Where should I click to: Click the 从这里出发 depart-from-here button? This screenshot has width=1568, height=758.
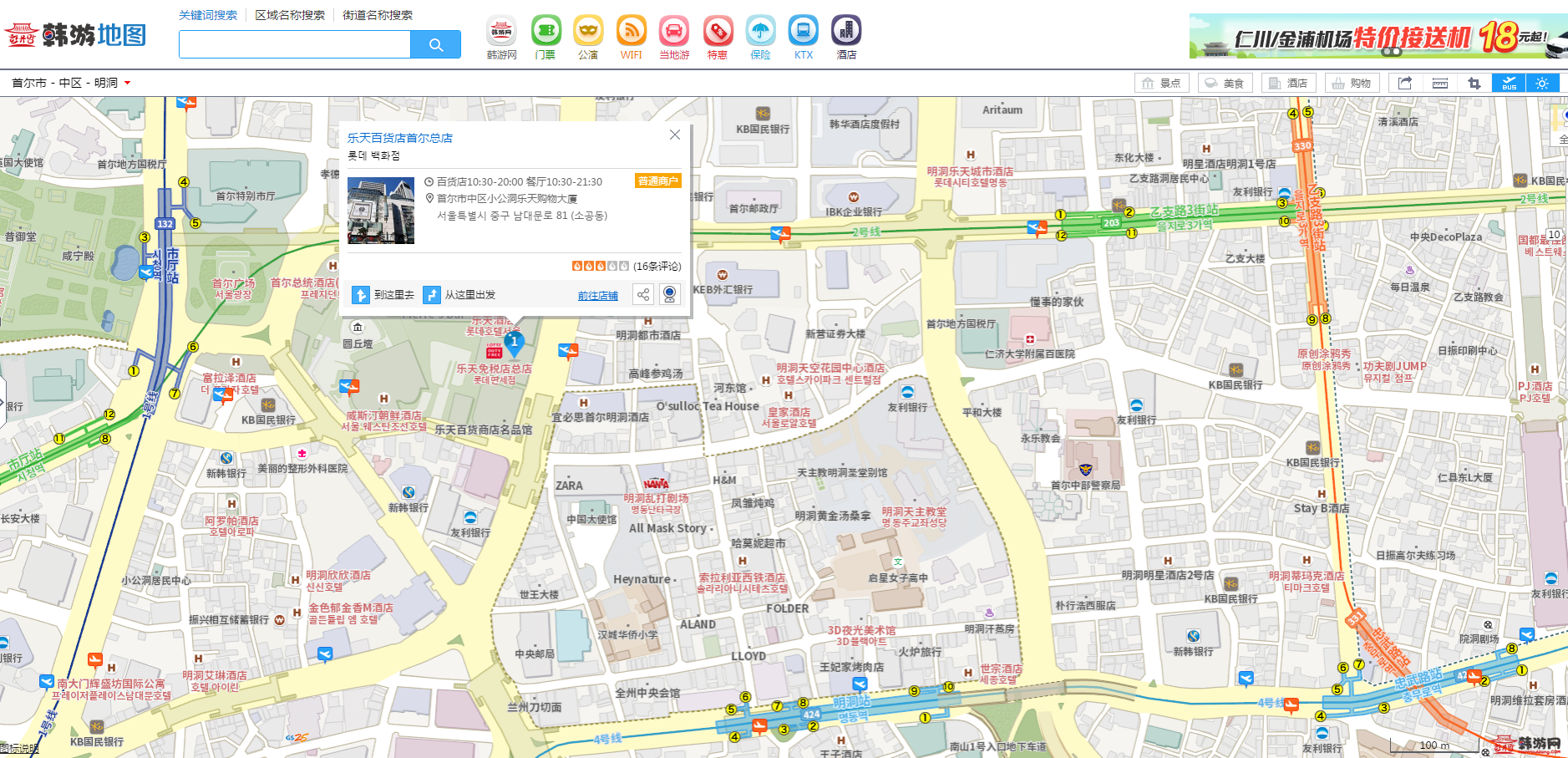459,295
